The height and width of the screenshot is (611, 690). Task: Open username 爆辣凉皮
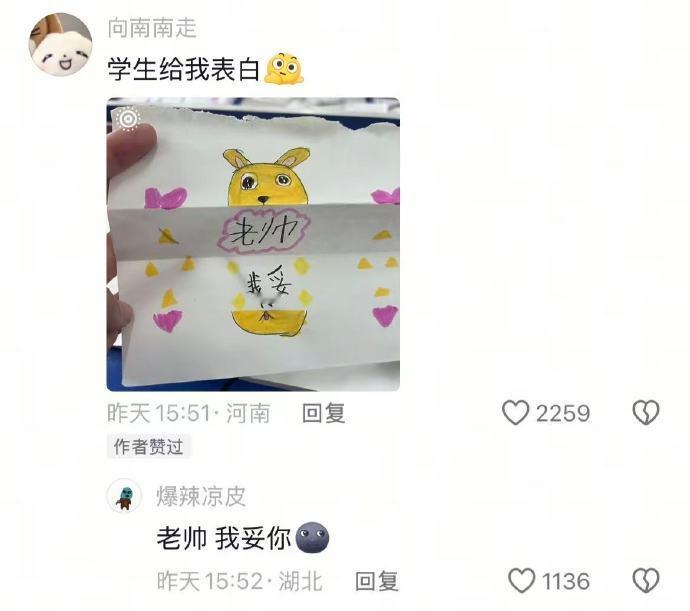[201, 496]
